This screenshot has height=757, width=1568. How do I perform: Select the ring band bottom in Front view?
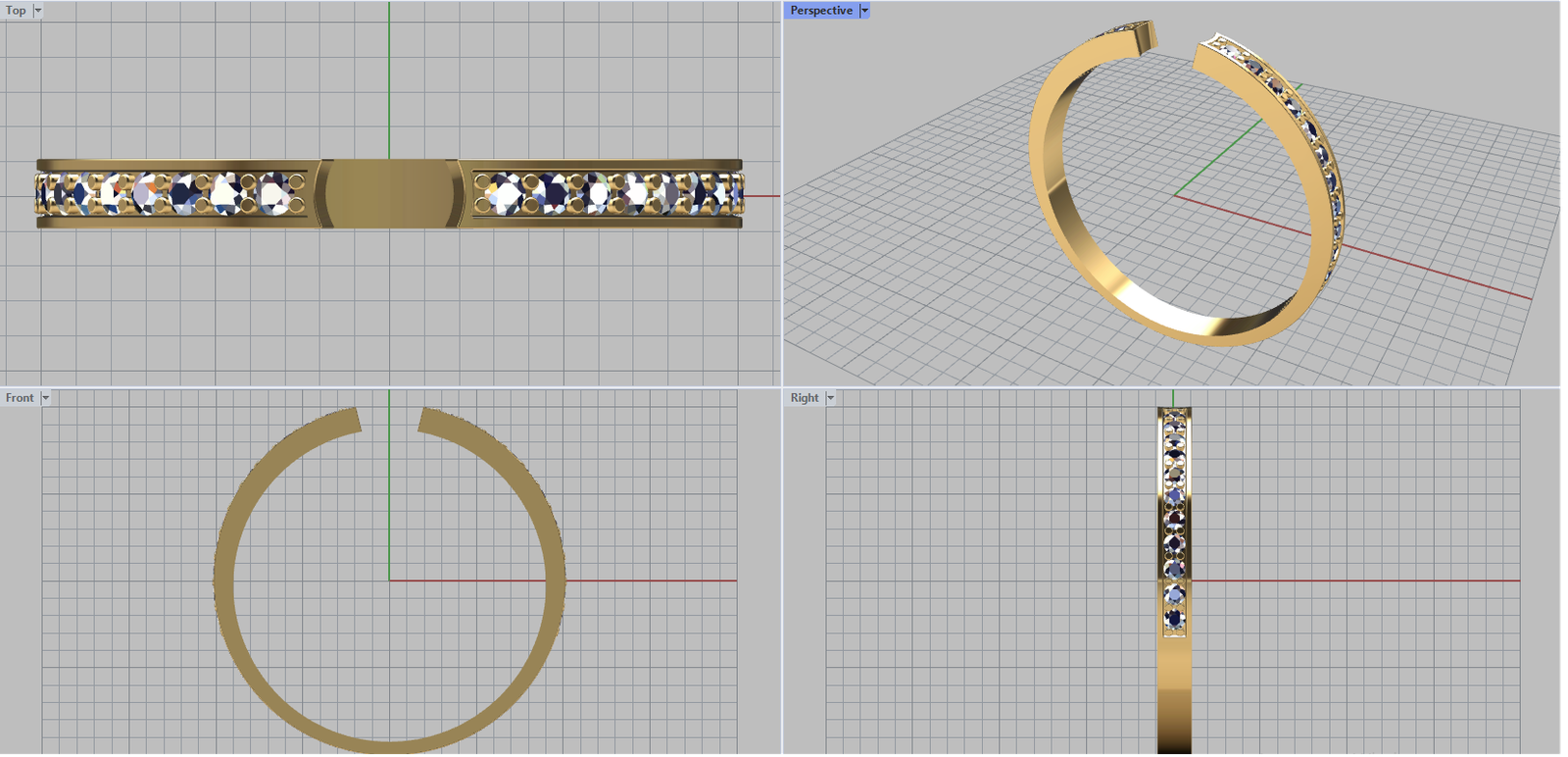click(389, 745)
